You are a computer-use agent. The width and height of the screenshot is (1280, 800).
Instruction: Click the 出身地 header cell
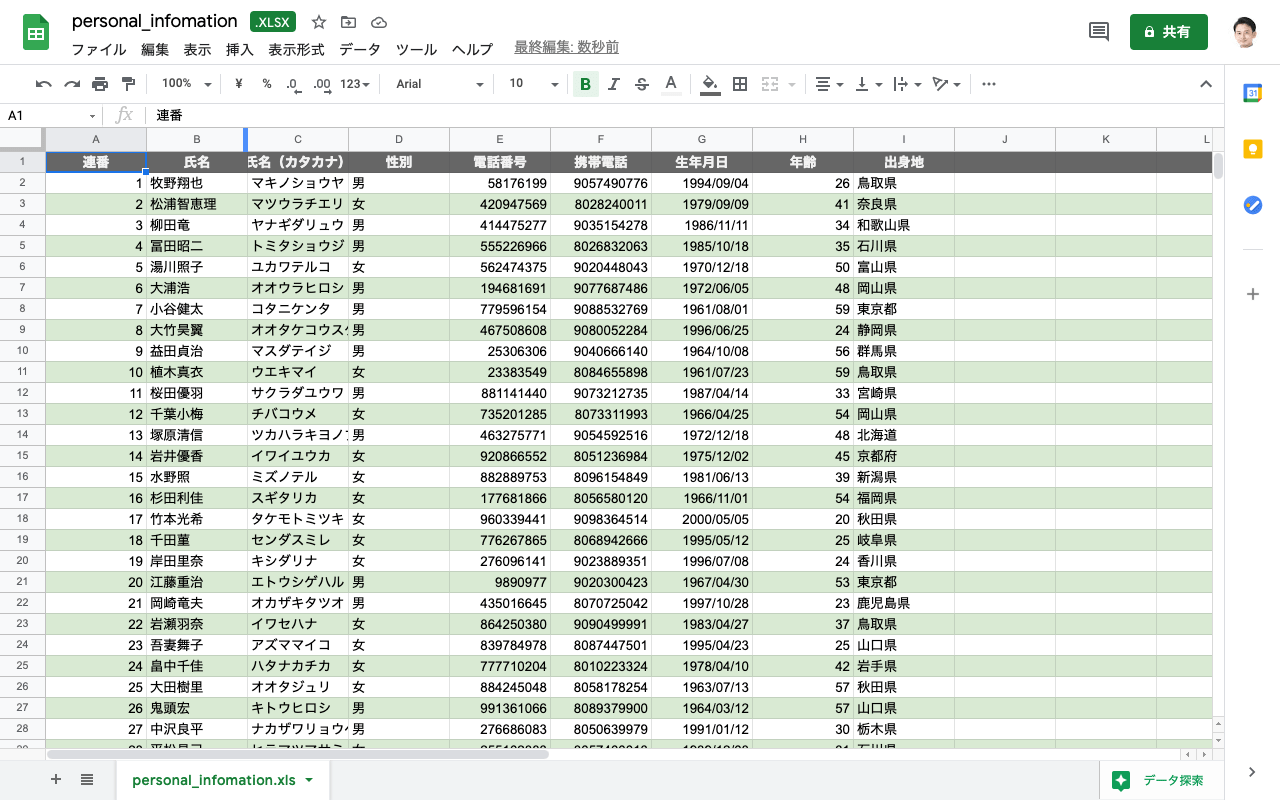[904, 161]
